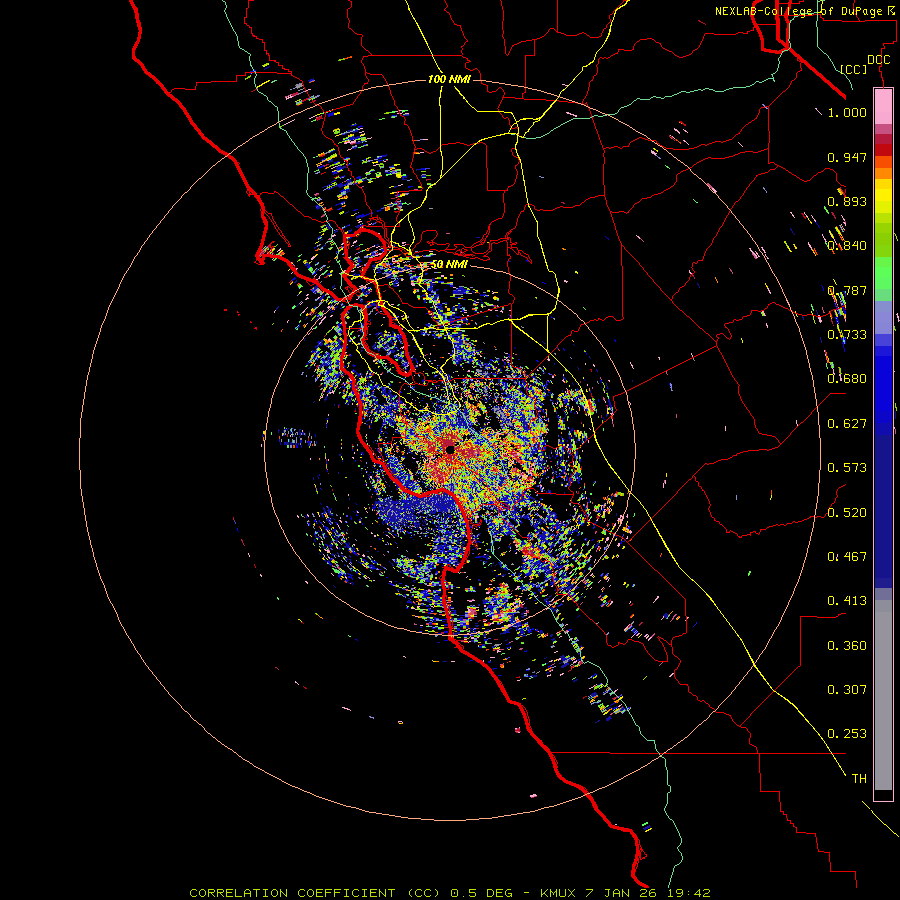Image resolution: width=900 pixels, height=900 pixels.
Task: Click the 0.840 scale value
Action: pyautogui.click(x=847, y=246)
